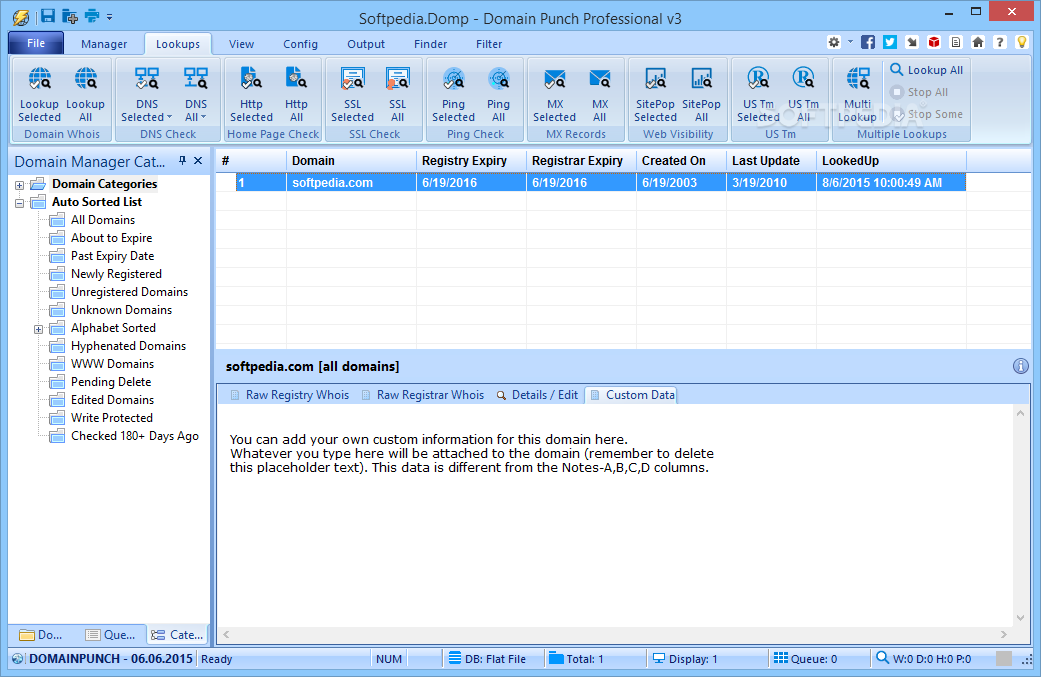This screenshot has width=1041, height=677.
Task: Run US Tm Selected lookup
Action: (758, 95)
